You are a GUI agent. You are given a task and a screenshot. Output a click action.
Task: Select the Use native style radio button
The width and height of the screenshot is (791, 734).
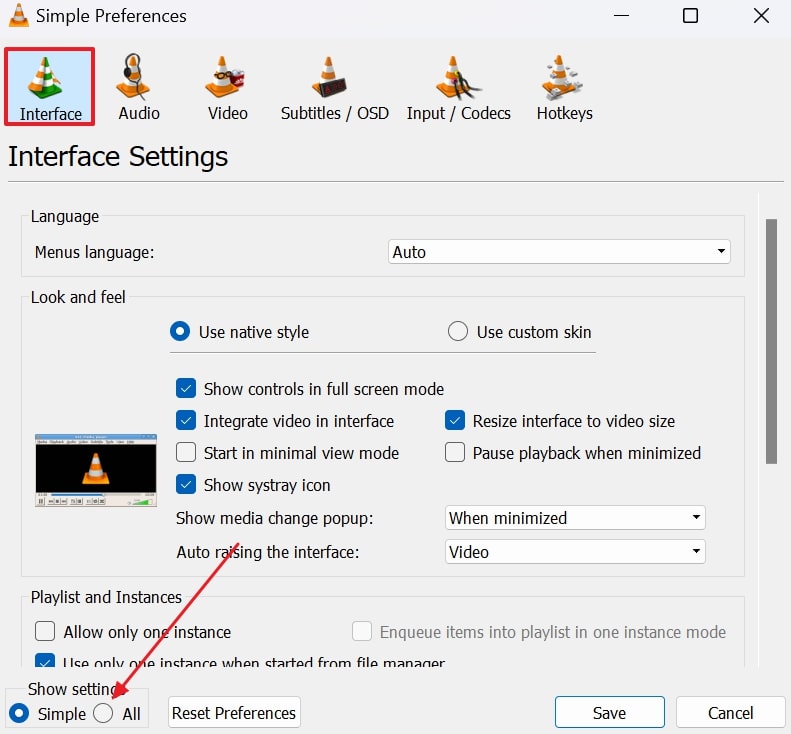pyautogui.click(x=180, y=332)
